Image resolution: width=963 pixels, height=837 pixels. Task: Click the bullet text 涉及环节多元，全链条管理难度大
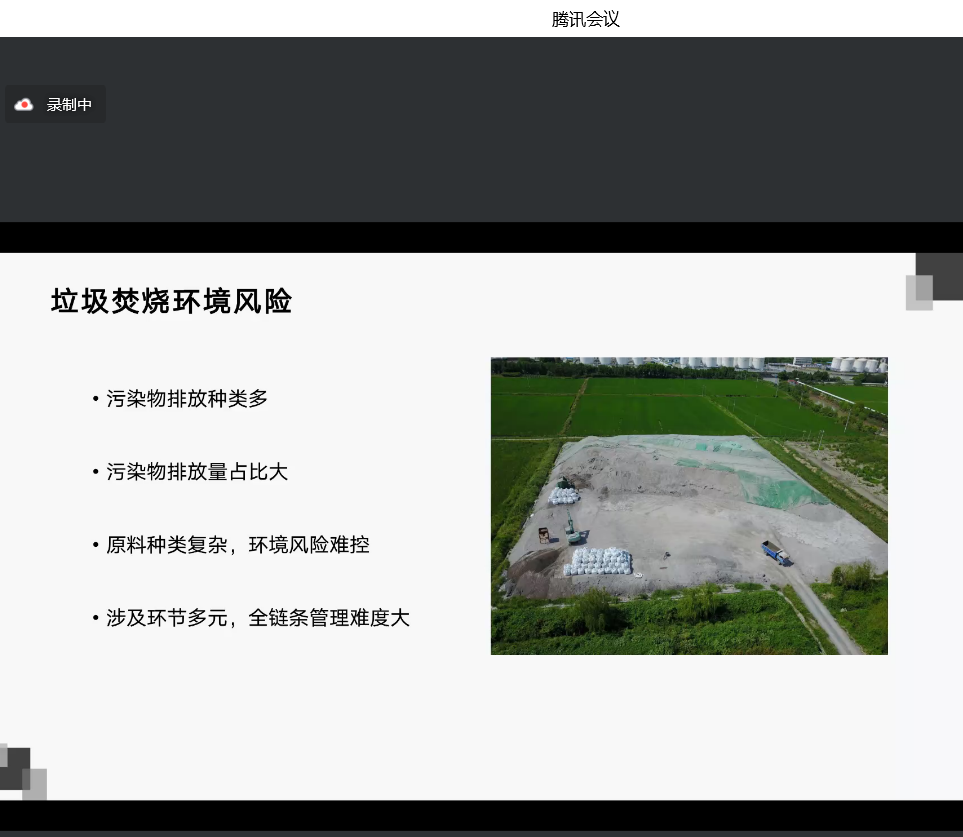point(258,618)
